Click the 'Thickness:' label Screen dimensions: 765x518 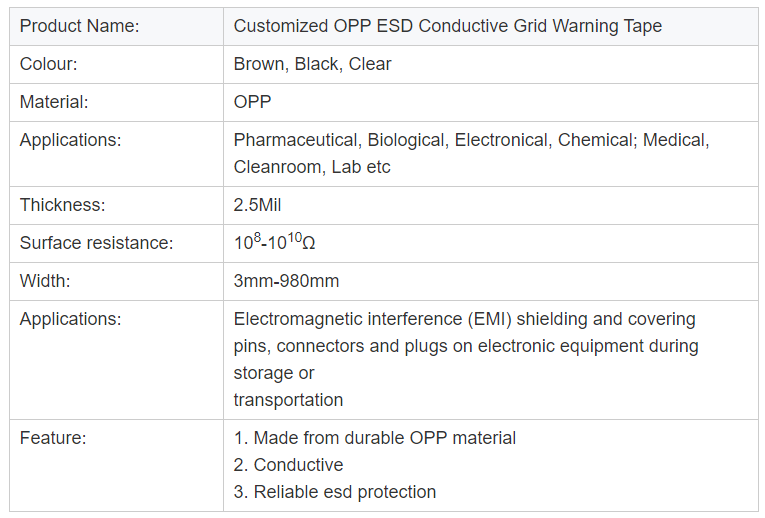62,205
